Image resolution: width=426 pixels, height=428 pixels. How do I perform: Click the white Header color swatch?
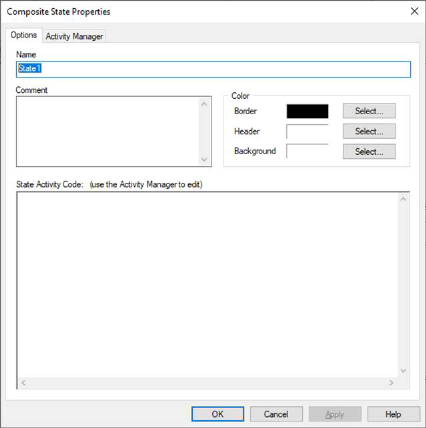(x=307, y=131)
